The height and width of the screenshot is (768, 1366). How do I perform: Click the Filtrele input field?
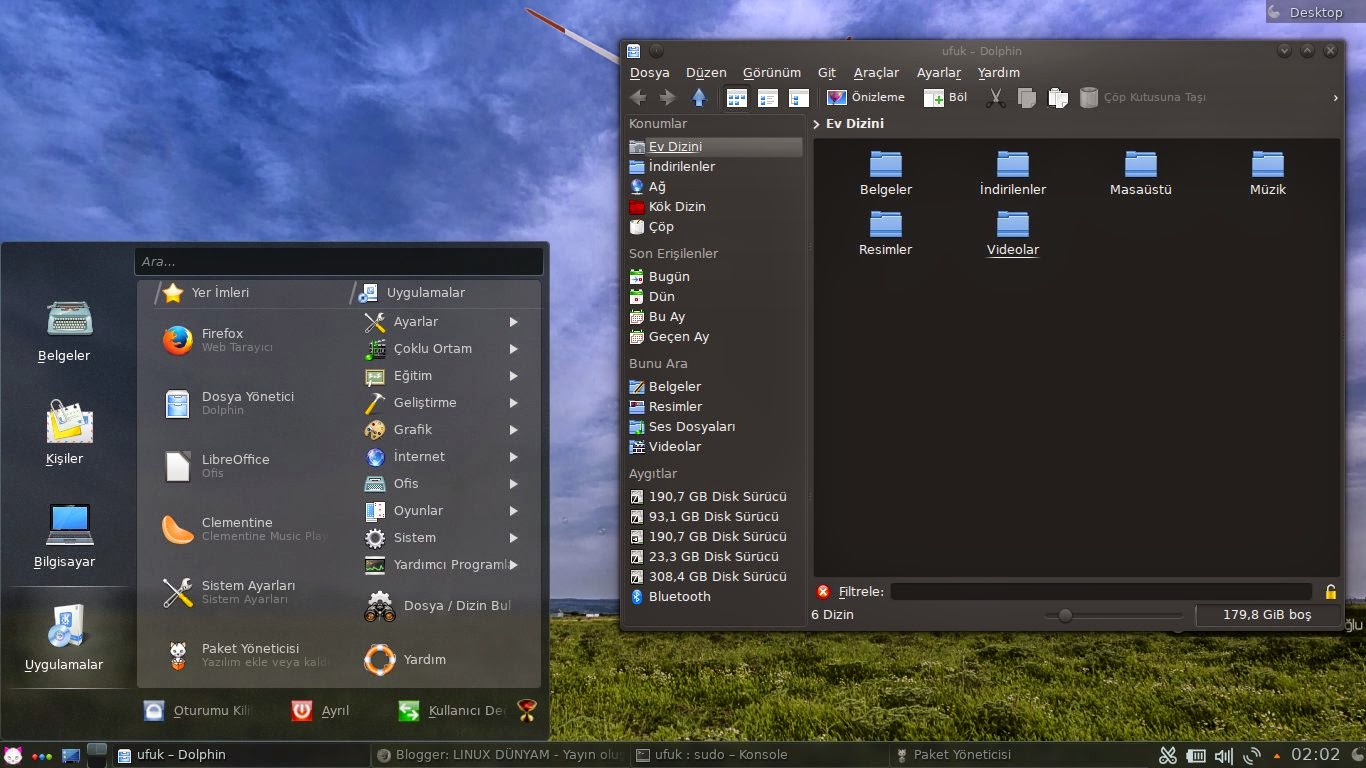1100,591
